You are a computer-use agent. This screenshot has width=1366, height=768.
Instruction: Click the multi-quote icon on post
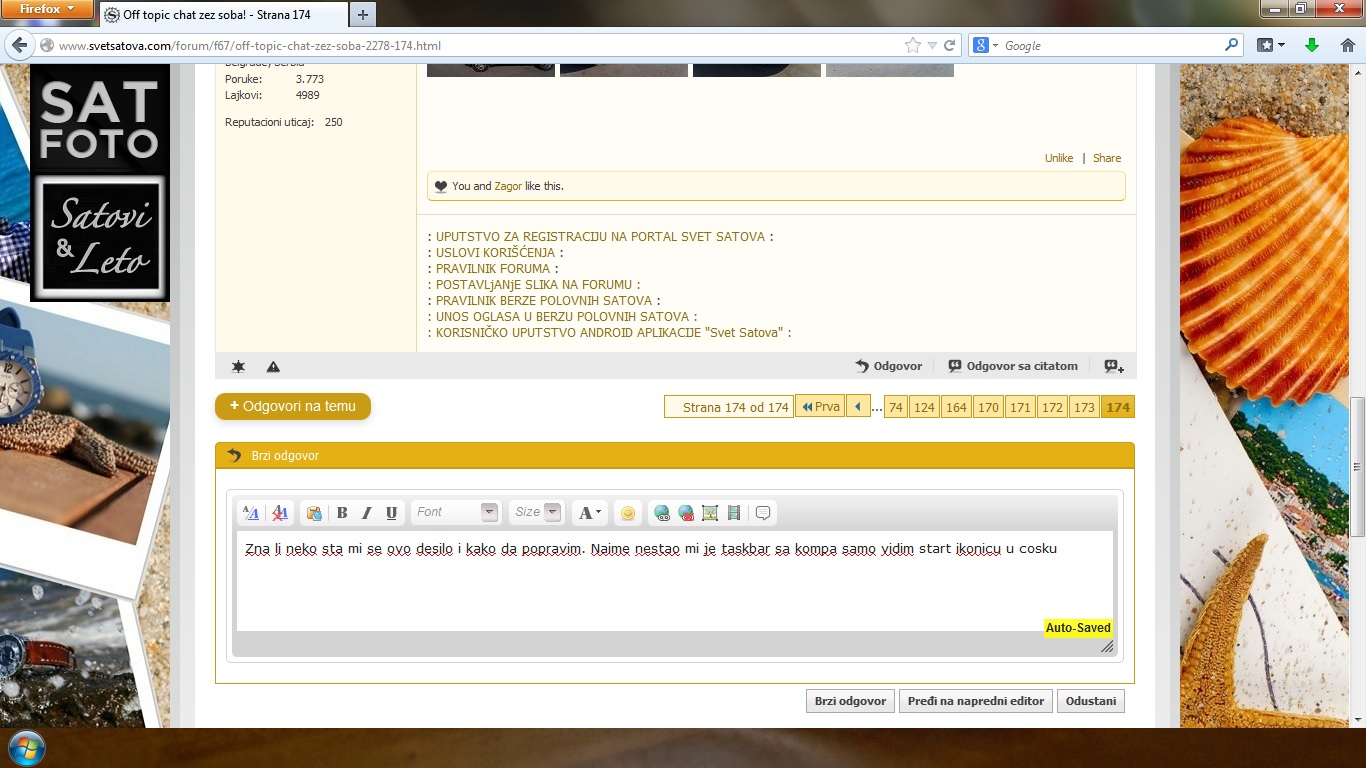click(1114, 367)
